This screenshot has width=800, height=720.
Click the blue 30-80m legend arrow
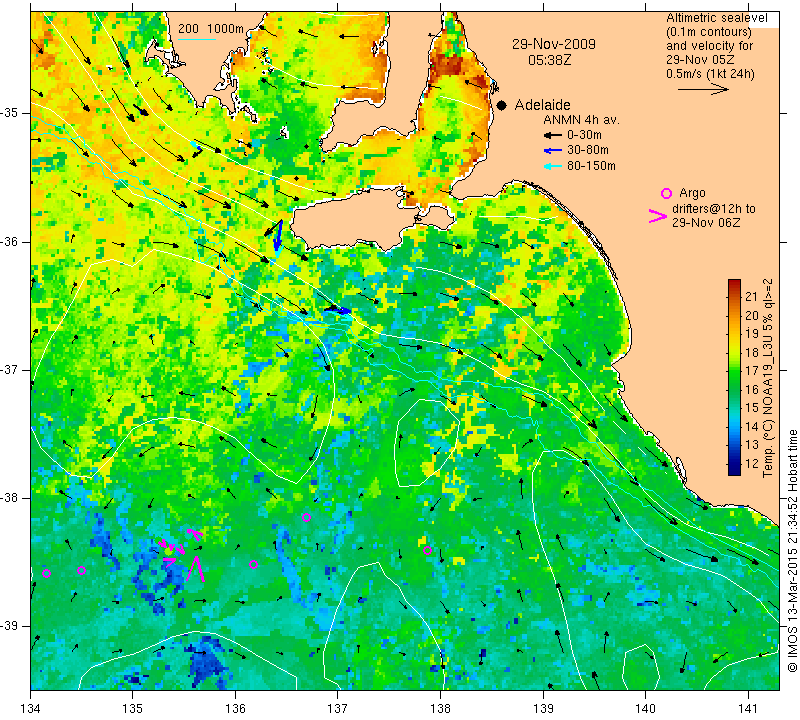pyautogui.click(x=553, y=151)
